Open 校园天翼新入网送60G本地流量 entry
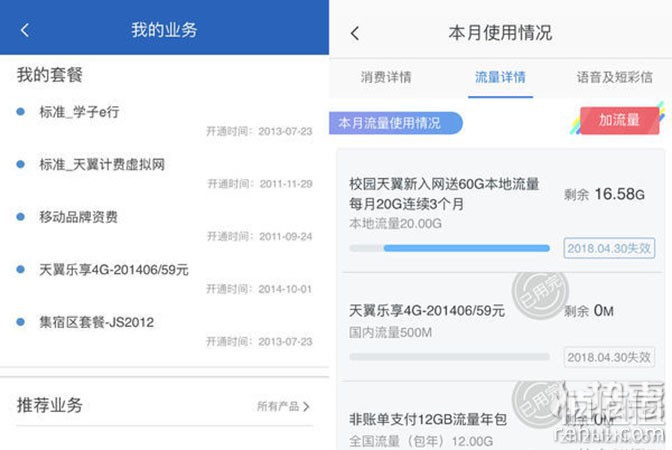The image size is (672, 450). tap(444, 194)
